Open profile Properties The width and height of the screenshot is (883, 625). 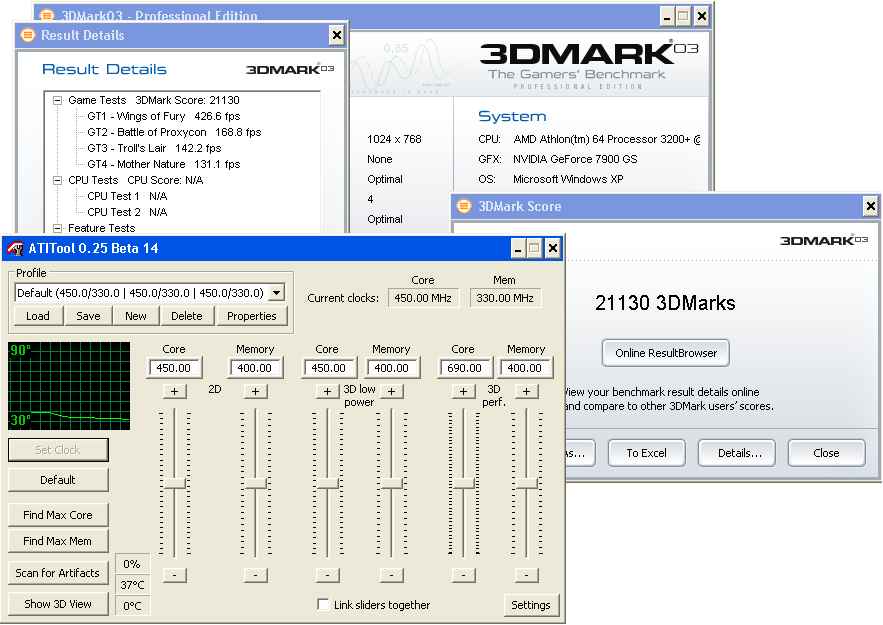pos(252,316)
